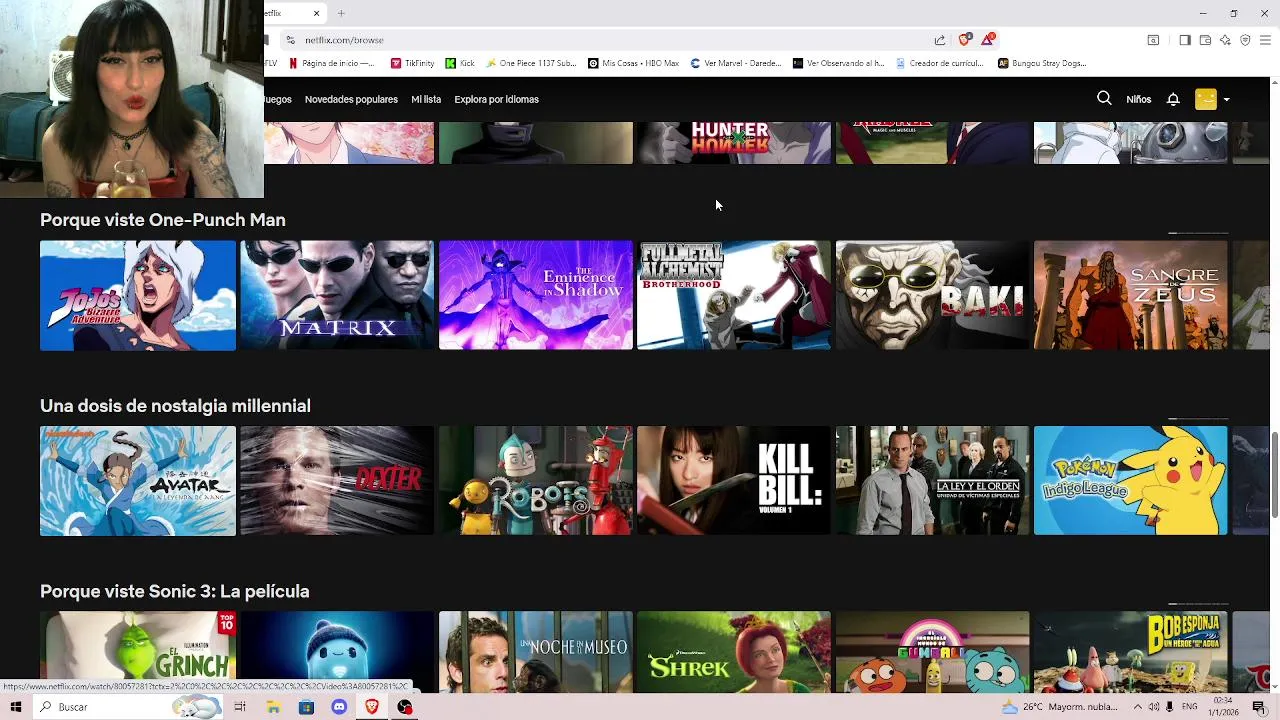This screenshot has width=1280, height=720.
Task: Open the Netflix search magnifier
Action: click(1104, 99)
